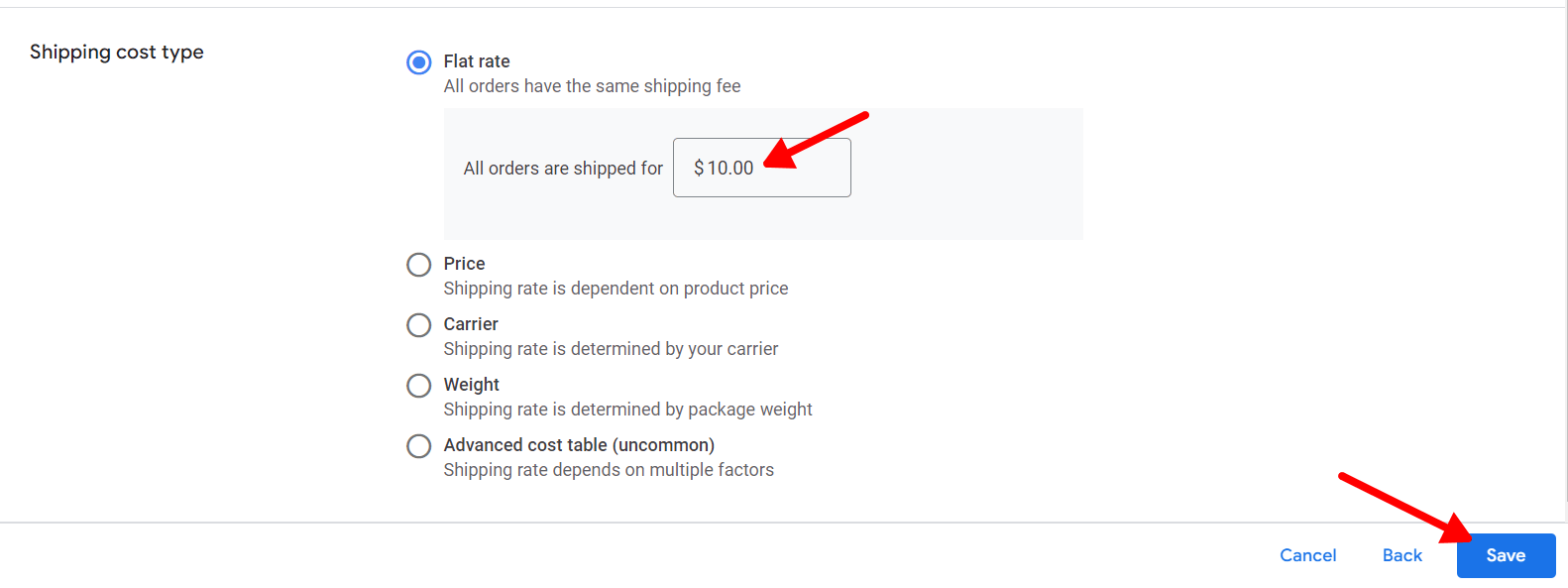Click the Price option label
1568x588 pixels.
coord(464,264)
